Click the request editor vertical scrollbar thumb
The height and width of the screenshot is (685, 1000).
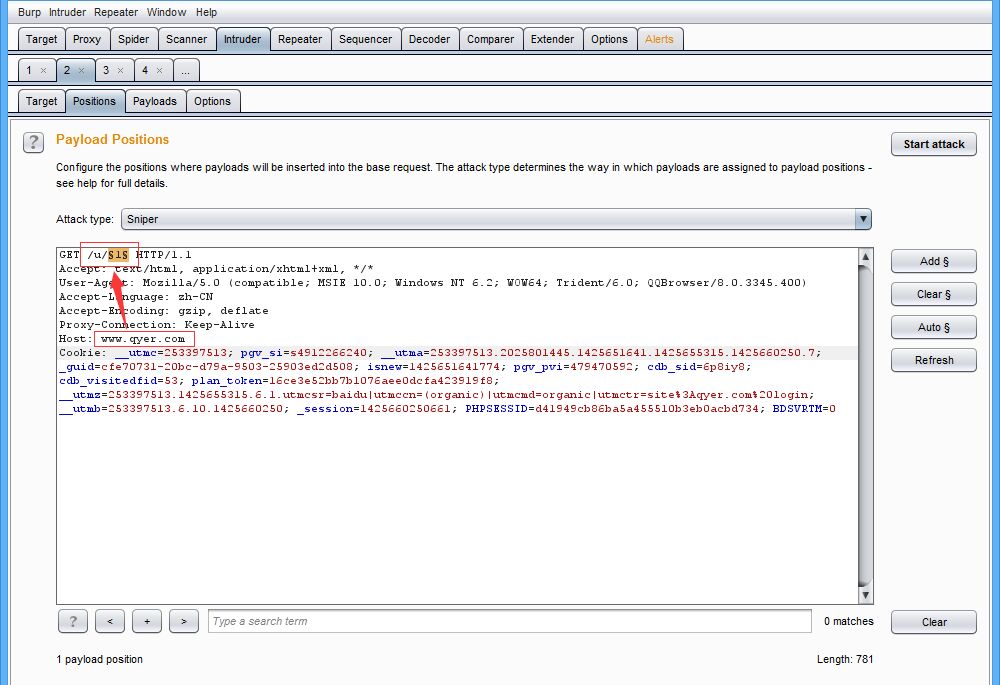pos(865,425)
